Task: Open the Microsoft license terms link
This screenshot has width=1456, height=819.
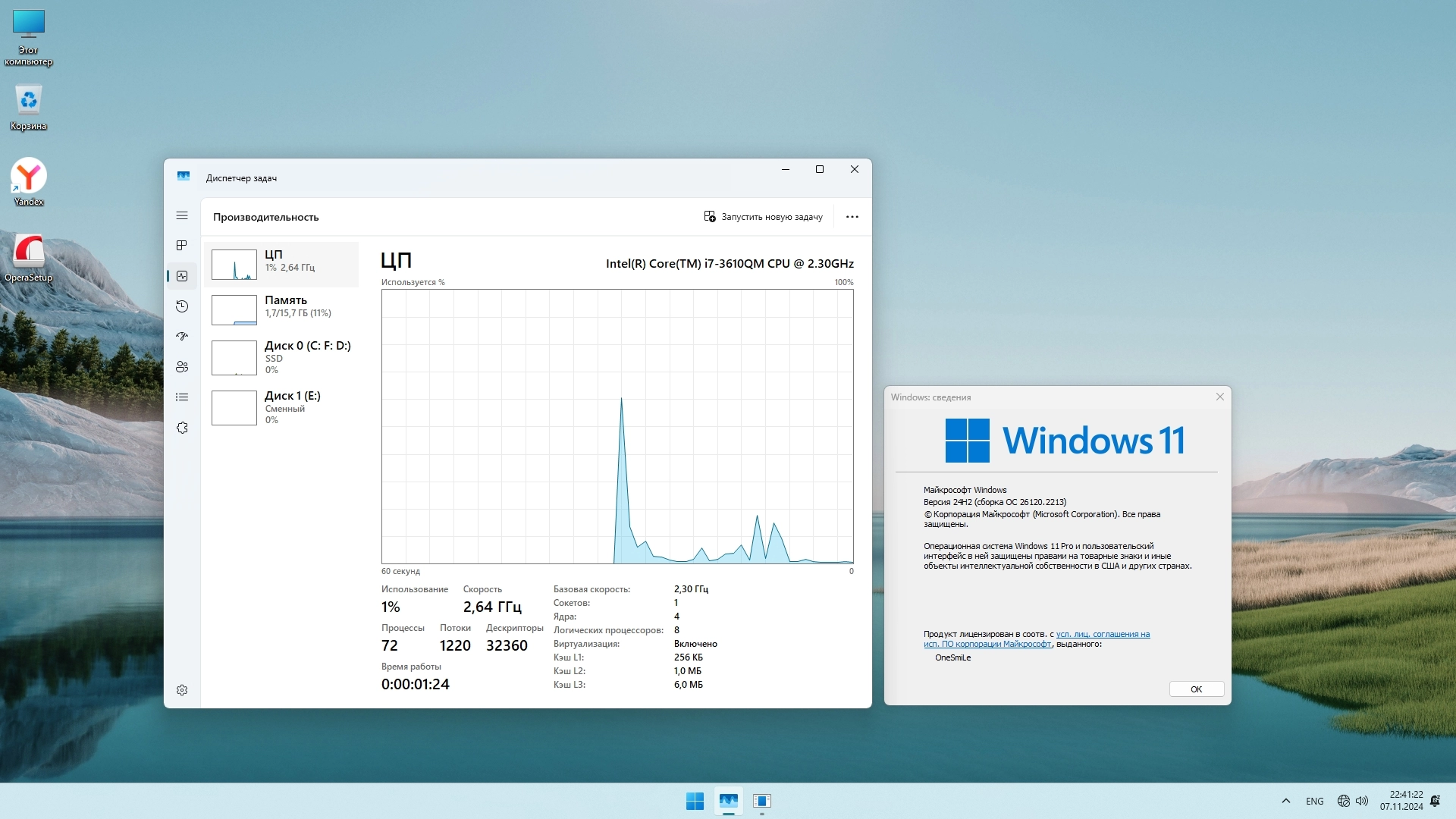Action: pyautogui.click(x=1103, y=635)
